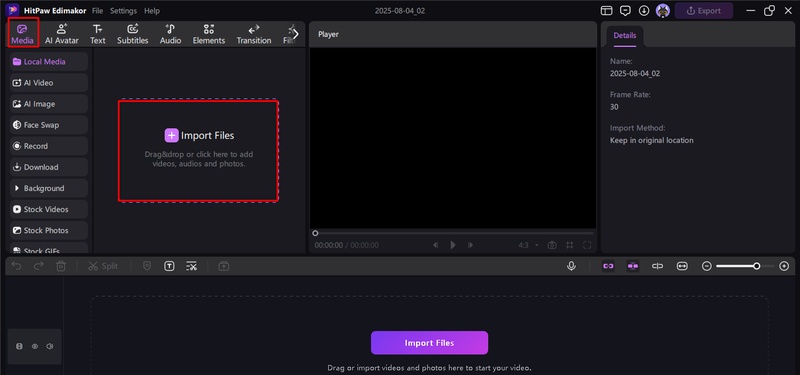Click the purple Import Files timeline button

click(429, 343)
